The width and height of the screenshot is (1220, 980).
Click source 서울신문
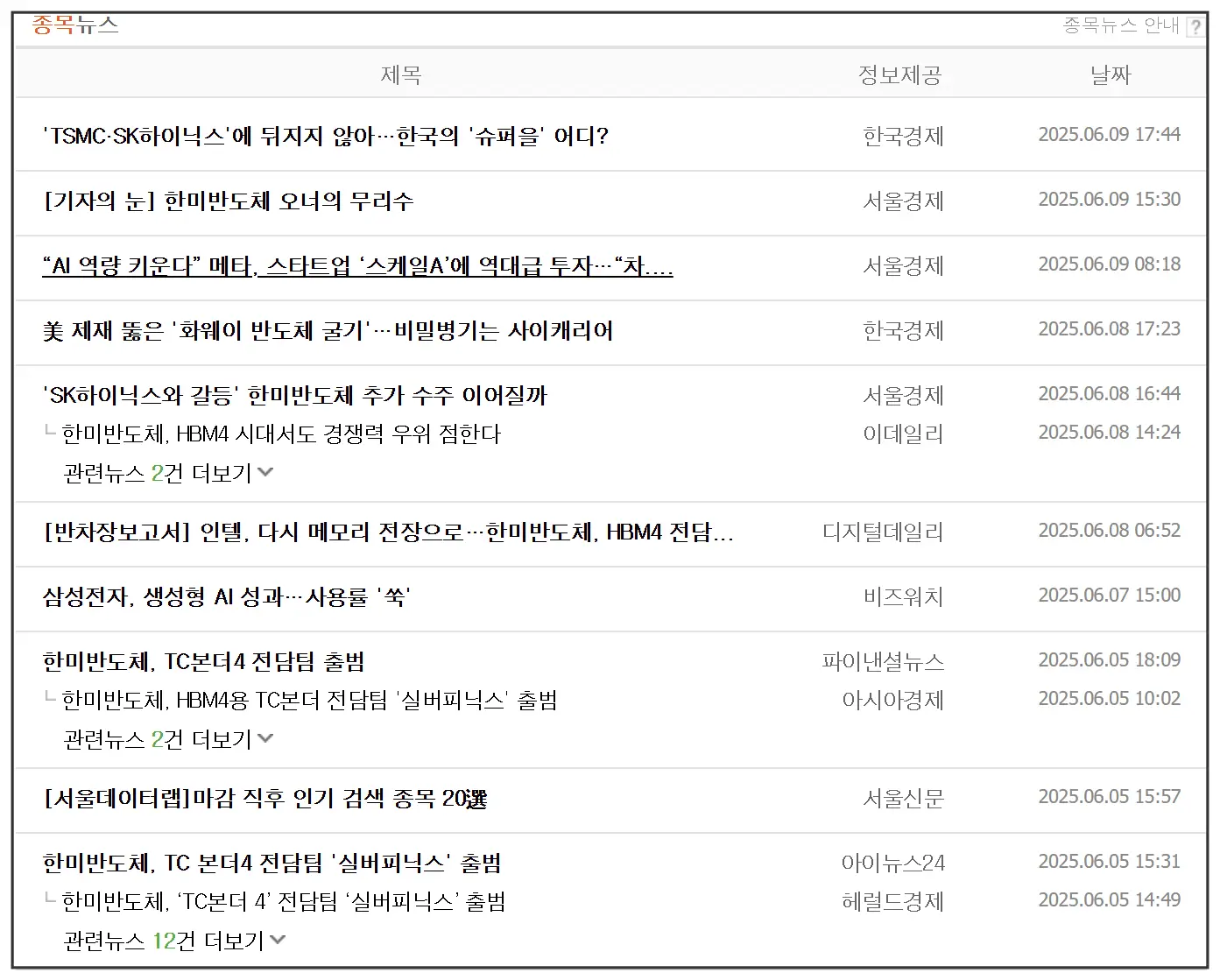[903, 799]
